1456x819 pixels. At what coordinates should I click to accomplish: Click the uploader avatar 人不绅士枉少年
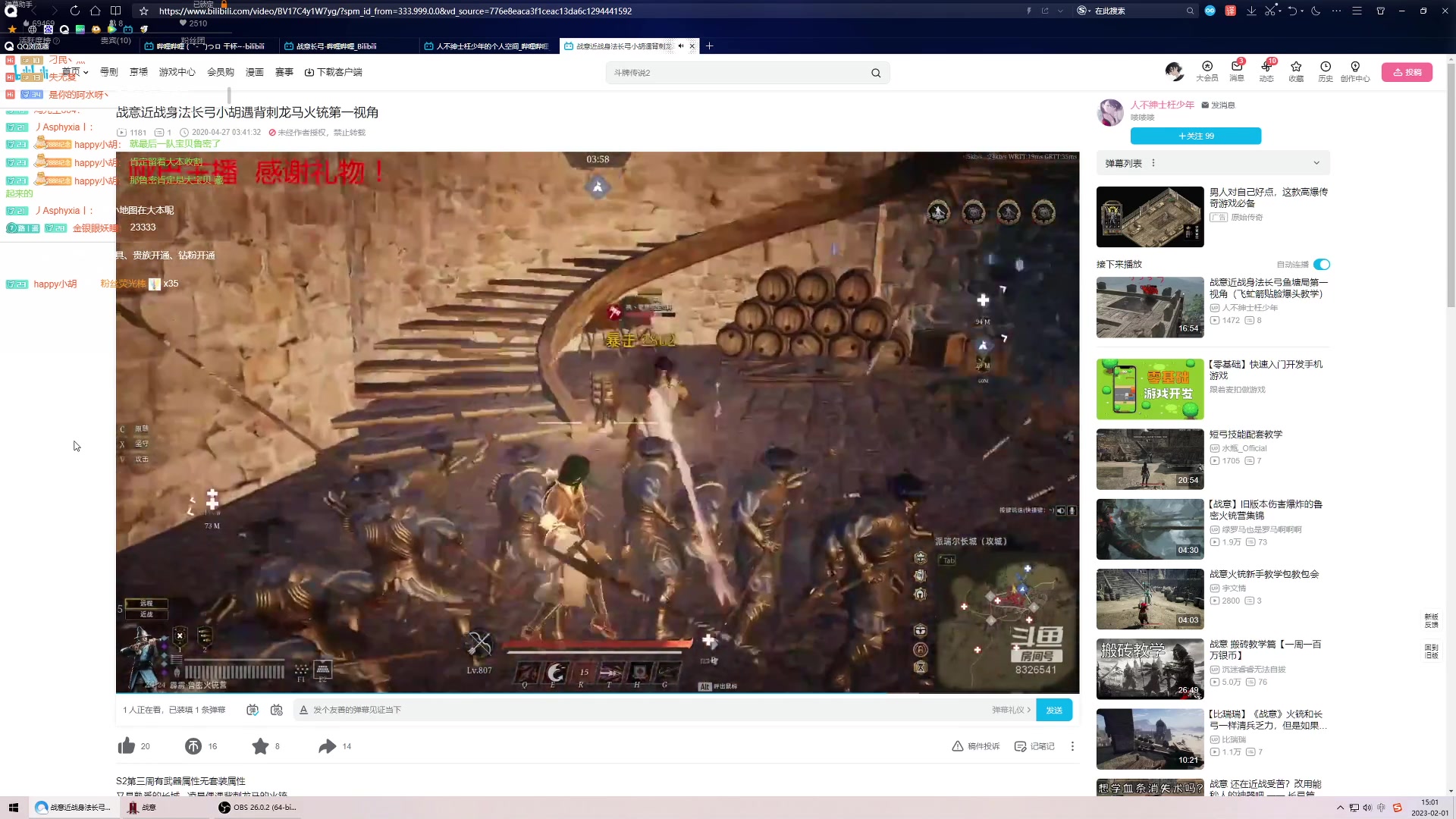1110,112
